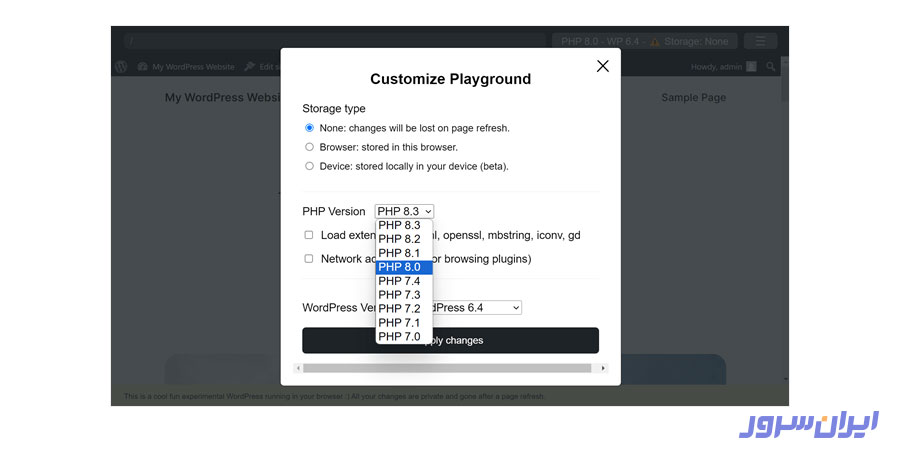Select the None storage type option
900x450 pixels.
(x=309, y=128)
